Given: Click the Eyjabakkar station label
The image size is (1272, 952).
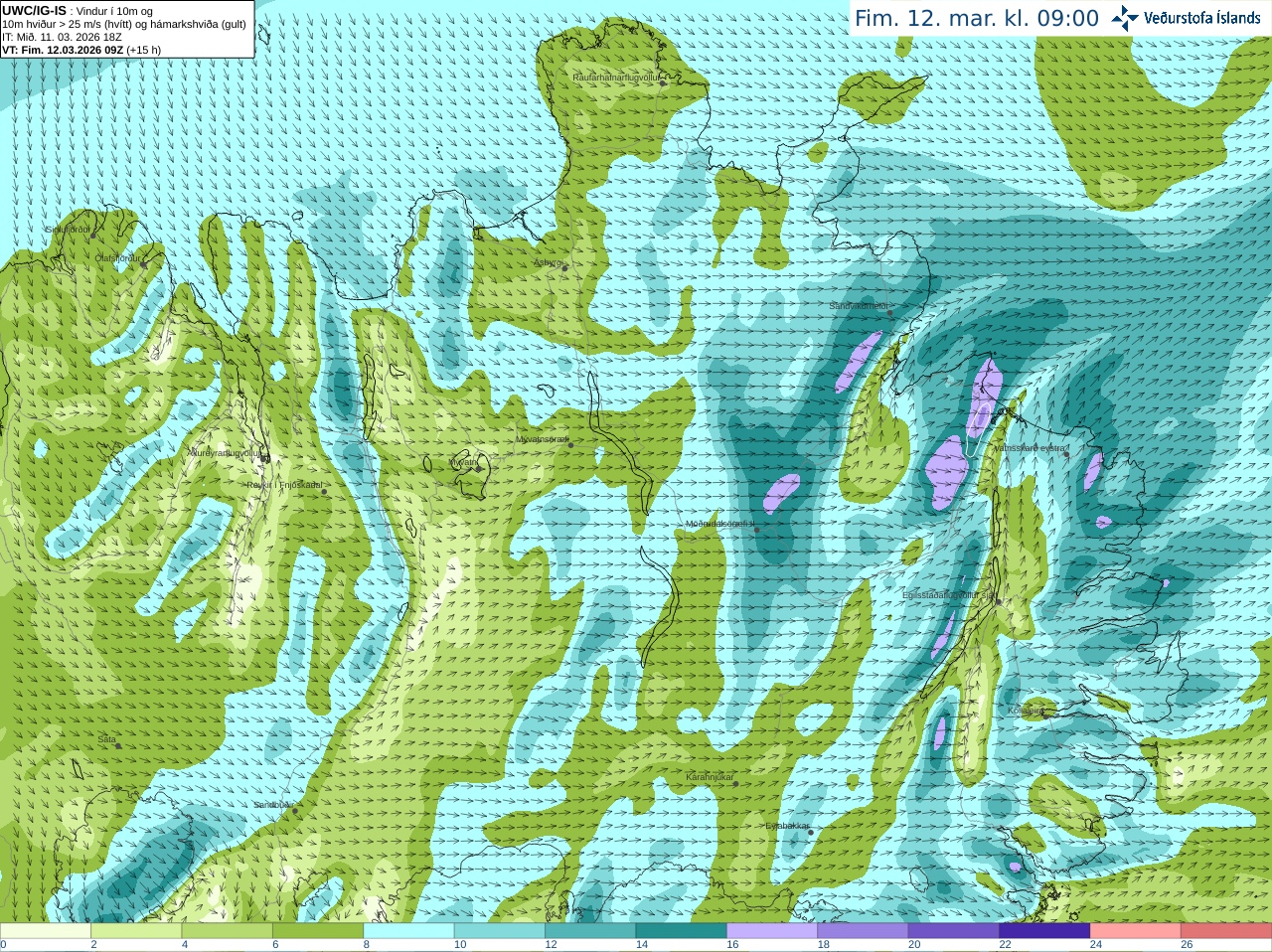Looking at the screenshot, I should (x=787, y=826).
